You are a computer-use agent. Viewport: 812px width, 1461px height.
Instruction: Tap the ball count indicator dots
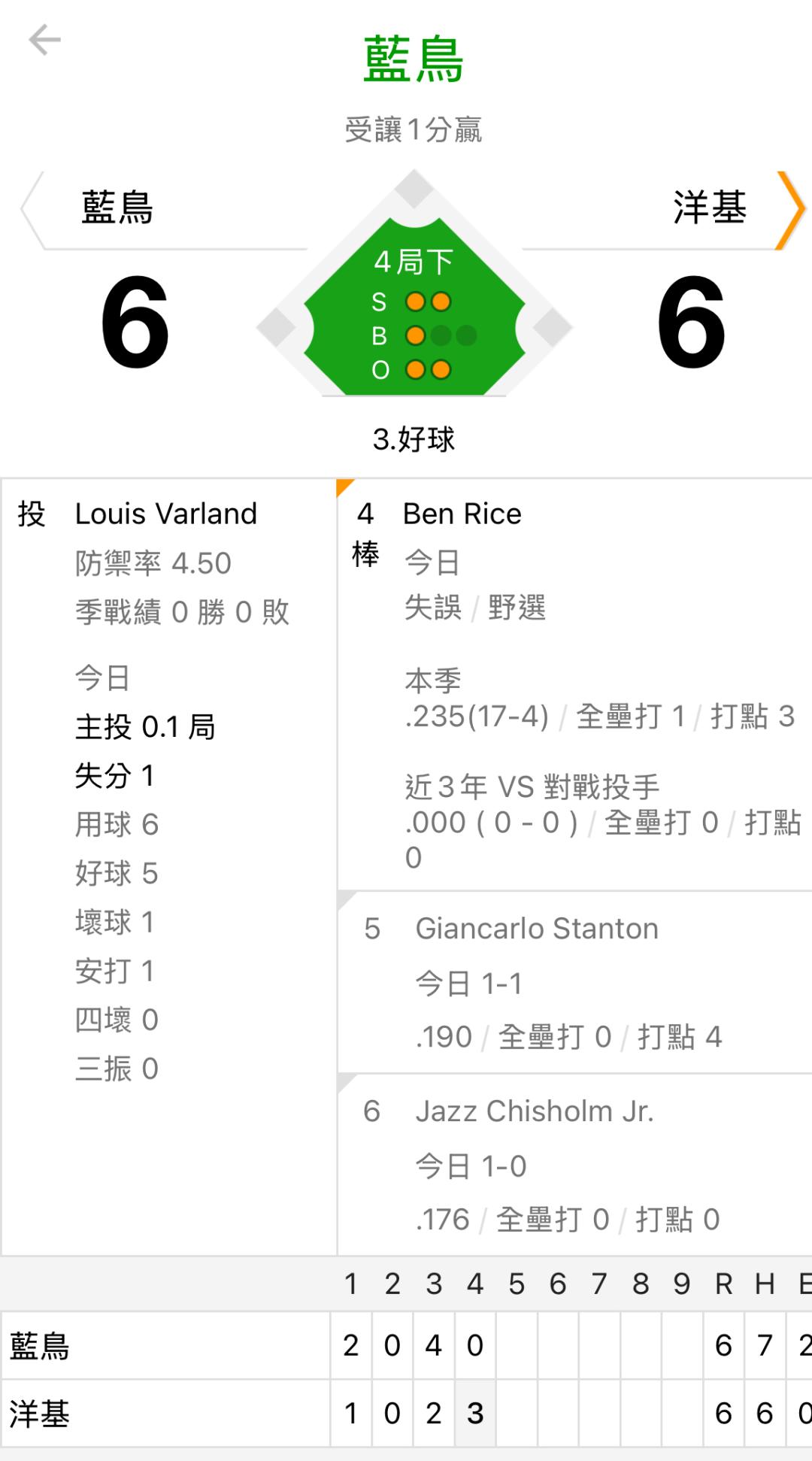(441, 335)
